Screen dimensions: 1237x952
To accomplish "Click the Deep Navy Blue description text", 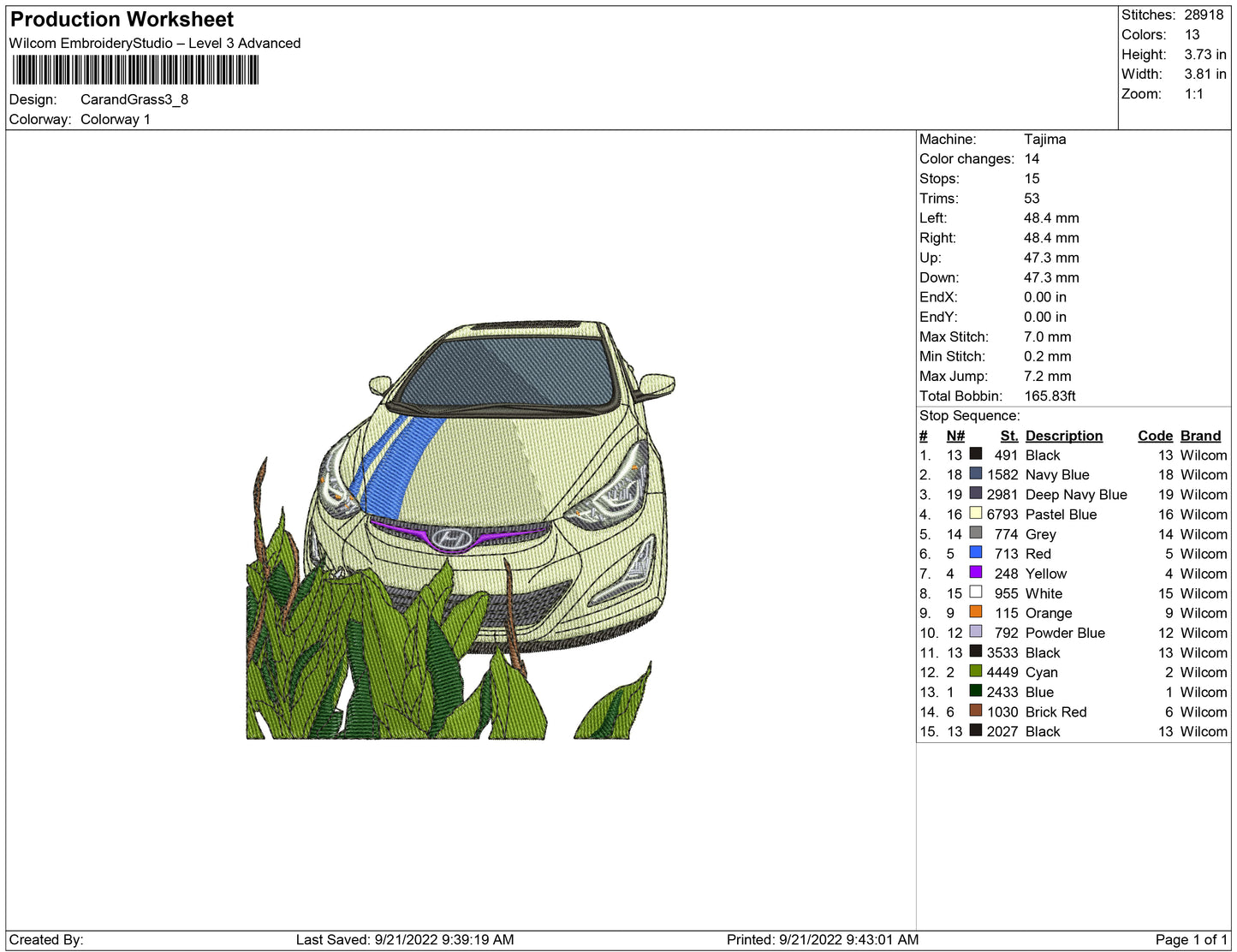I will point(1075,495).
